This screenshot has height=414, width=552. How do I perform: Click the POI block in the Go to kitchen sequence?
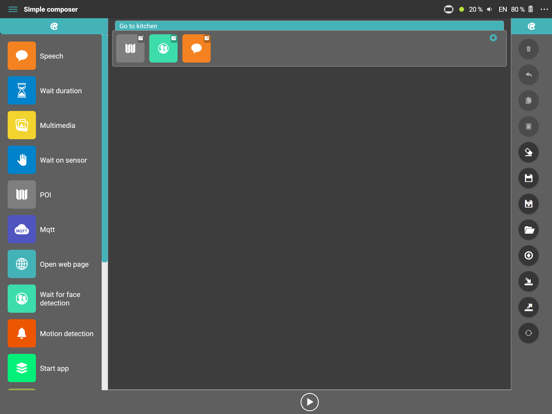[x=130, y=49]
